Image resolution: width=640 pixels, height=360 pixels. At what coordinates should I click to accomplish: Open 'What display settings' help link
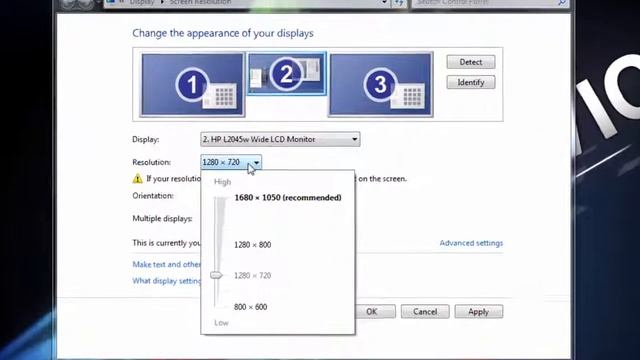pos(166,281)
